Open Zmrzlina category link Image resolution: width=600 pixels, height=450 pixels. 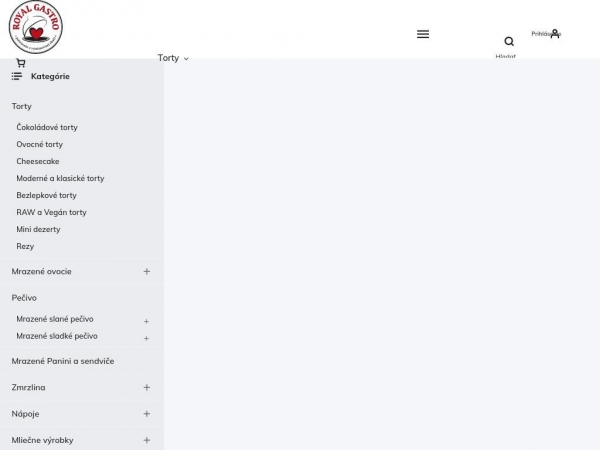tap(28, 387)
